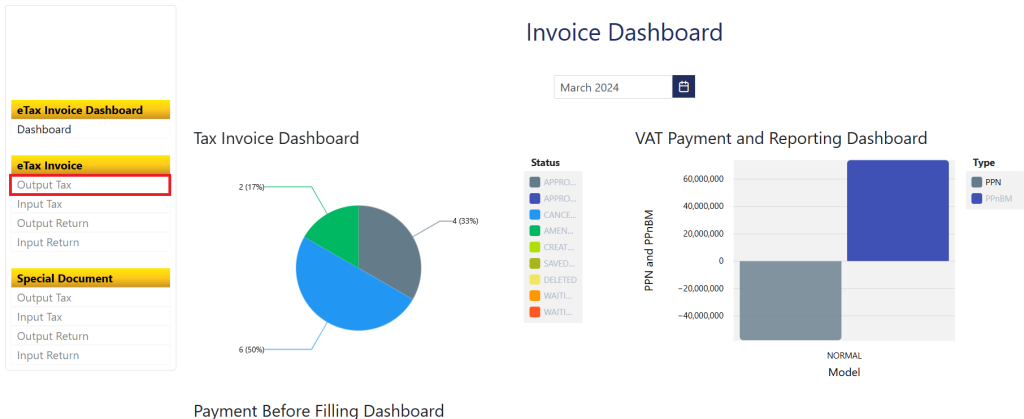1024x419 pixels.
Task: Click the March 2024 month field
Action: pyautogui.click(x=612, y=88)
